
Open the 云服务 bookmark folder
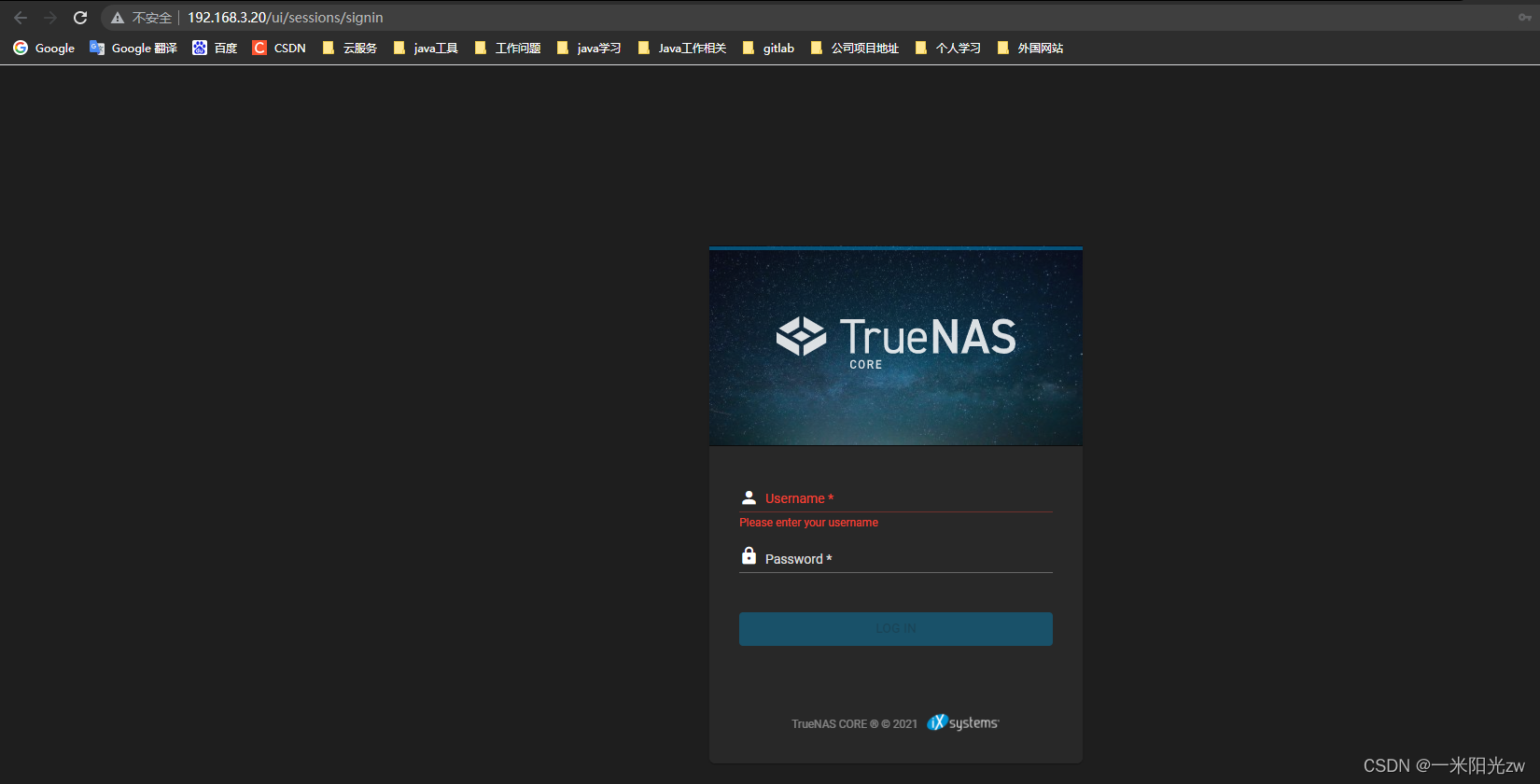pyautogui.click(x=349, y=48)
